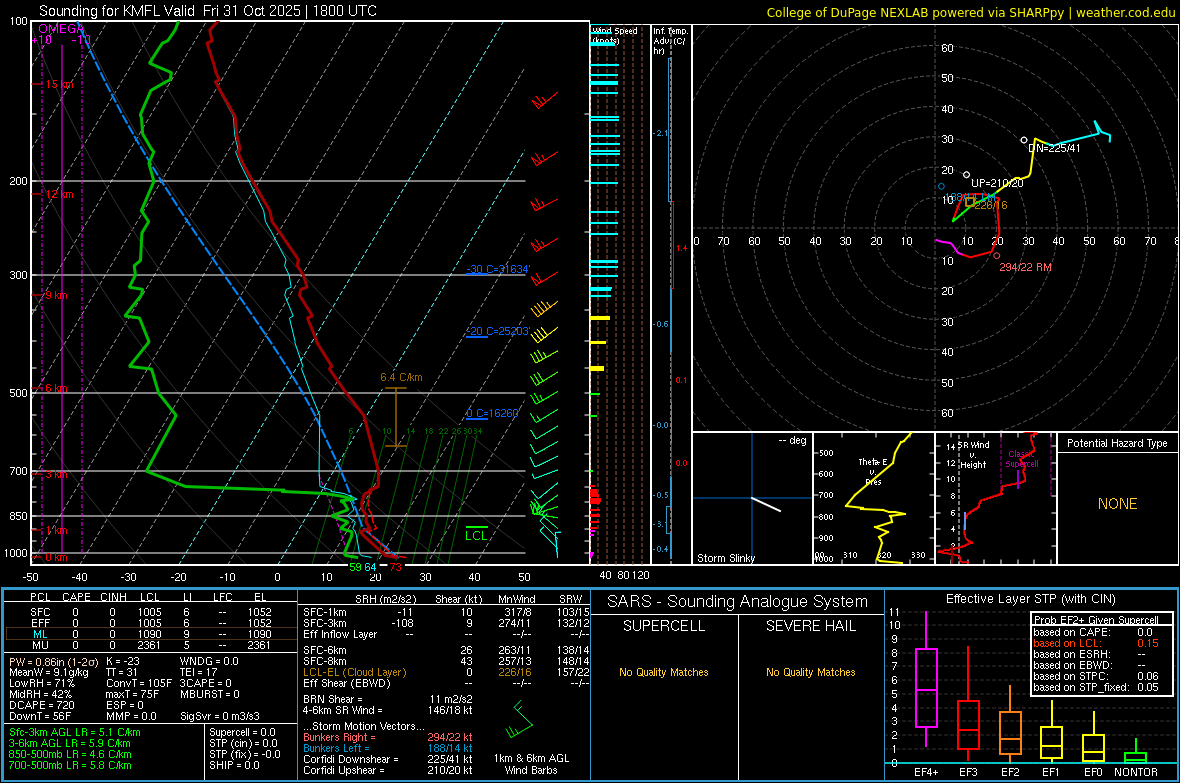Click the Bunkers Left storm motion
The width and height of the screenshot is (1180, 783).
point(388,748)
